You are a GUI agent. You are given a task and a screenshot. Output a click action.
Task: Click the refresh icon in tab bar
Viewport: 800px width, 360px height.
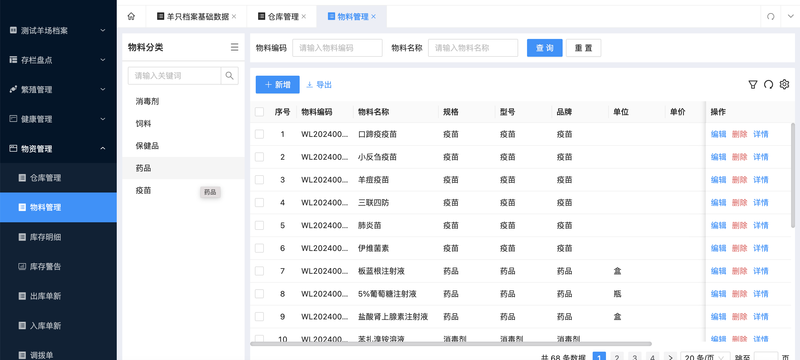coord(770,17)
